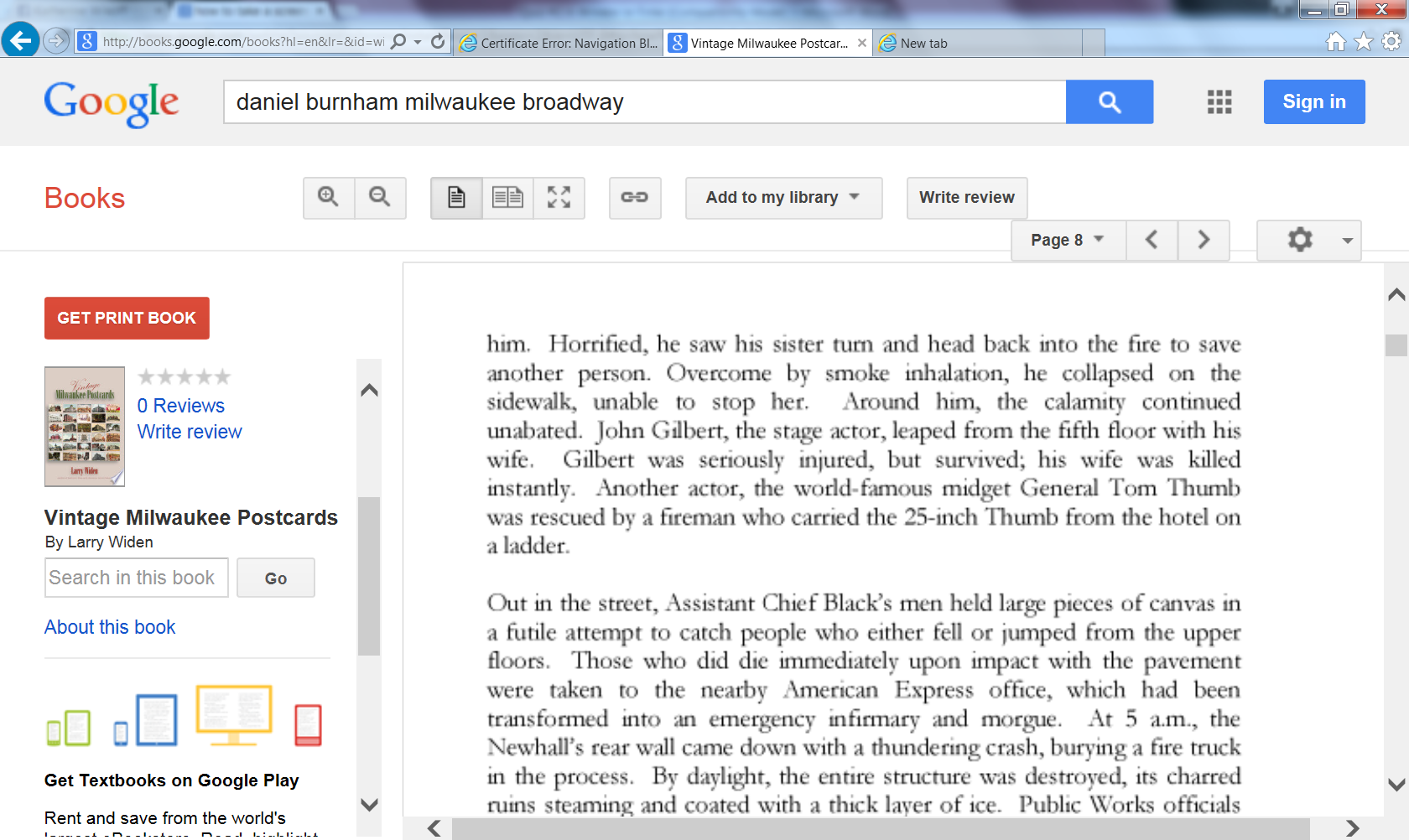Go to the previous page arrow
This screenshot has width=1409, height=840.
(x=1152, y=241)
